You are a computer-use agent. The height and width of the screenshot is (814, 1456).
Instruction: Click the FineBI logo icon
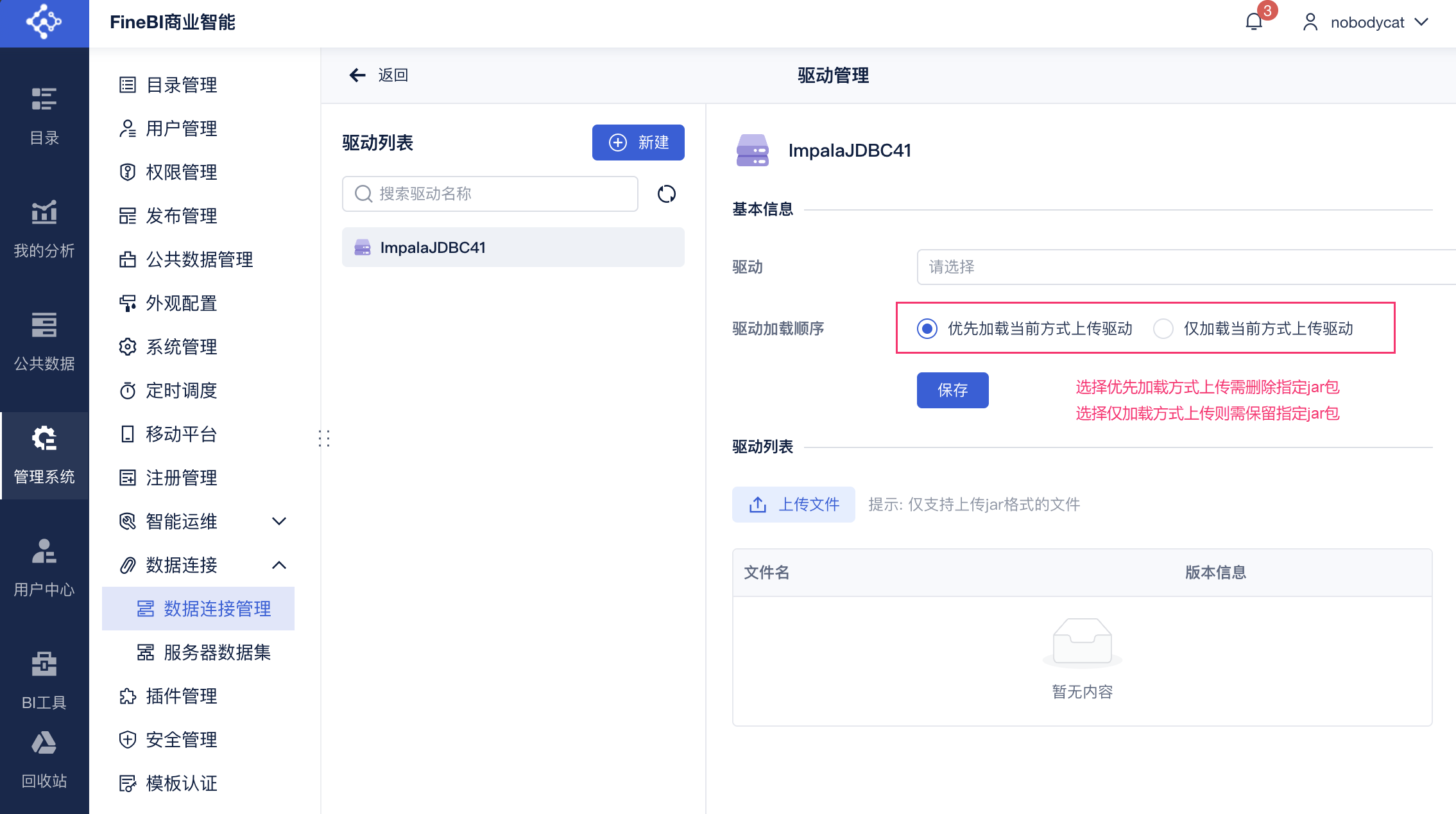[x=44, y=22]
